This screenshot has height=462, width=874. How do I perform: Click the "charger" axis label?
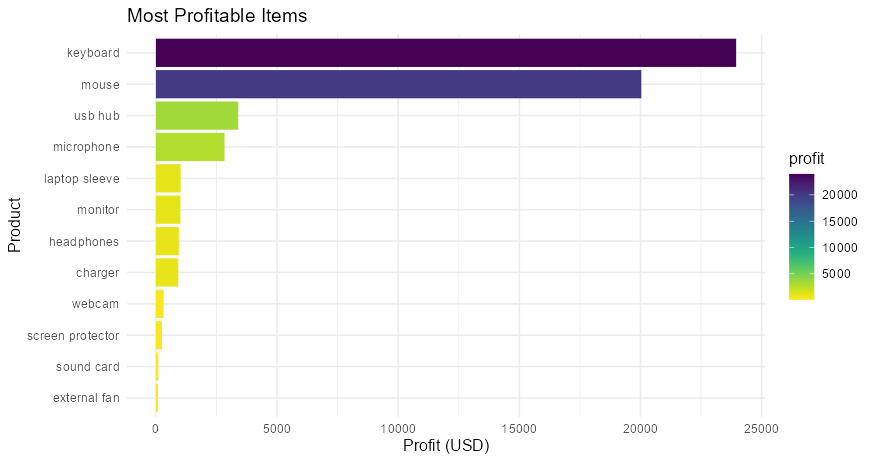tap(98, 273)
